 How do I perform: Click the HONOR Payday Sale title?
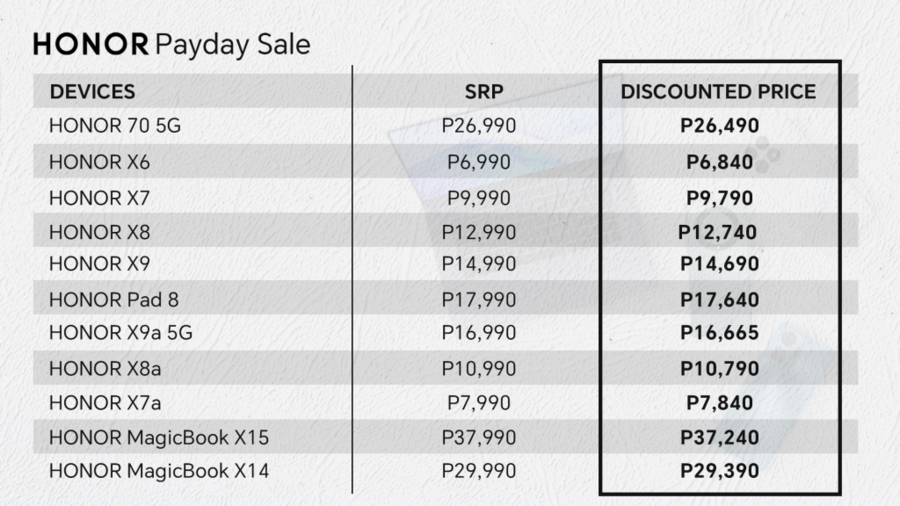[x=171, y=45]
